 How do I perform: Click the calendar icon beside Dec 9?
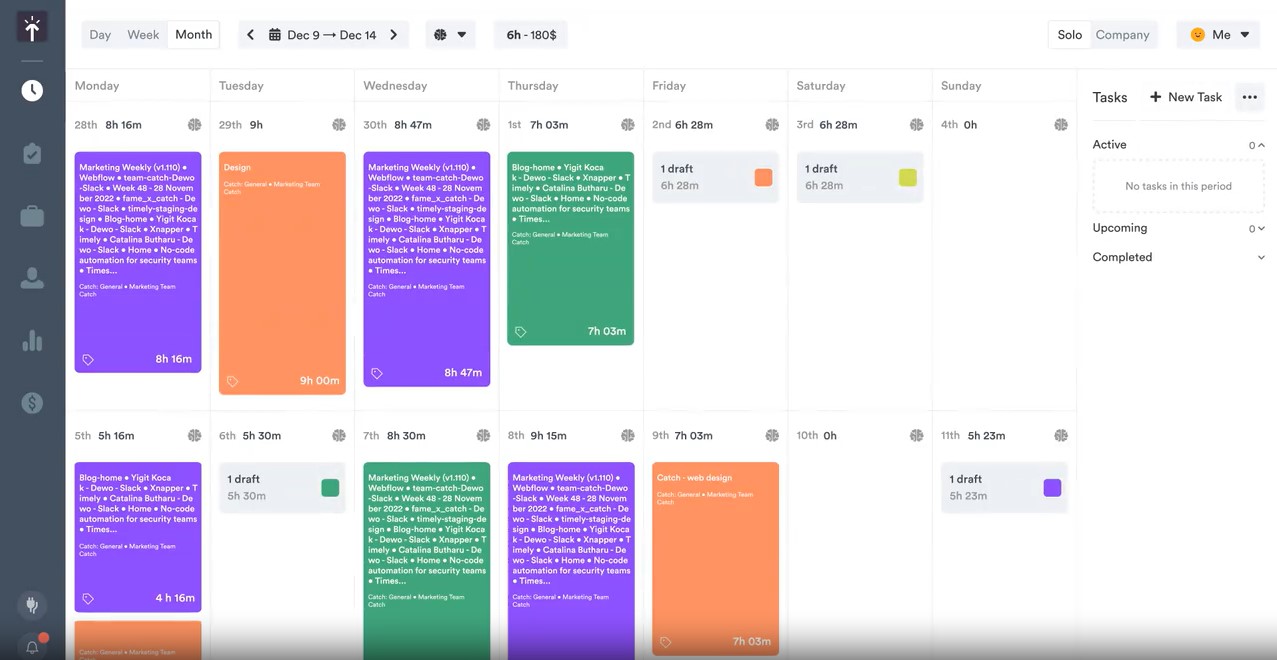(x=275, y=33)
